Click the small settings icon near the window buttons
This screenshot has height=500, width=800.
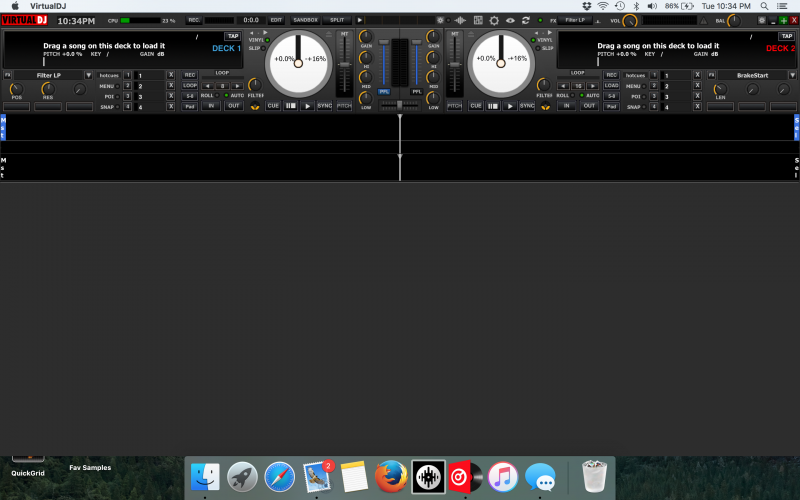pyautogui.click(x=762, y=20)
